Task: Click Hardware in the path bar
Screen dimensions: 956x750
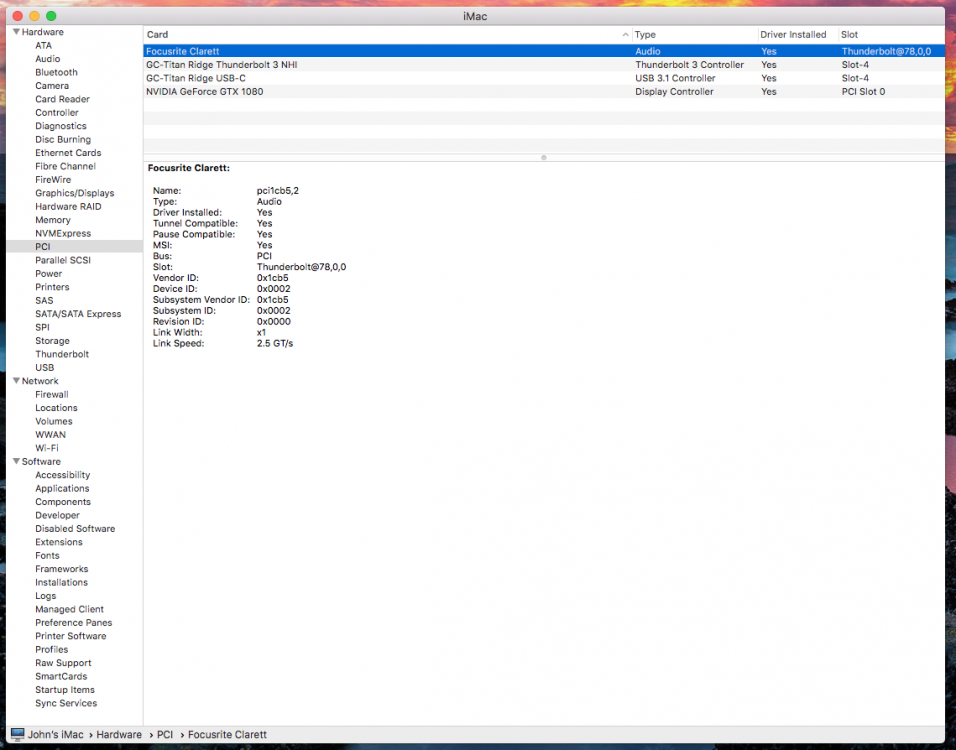Action: (119, 734)
